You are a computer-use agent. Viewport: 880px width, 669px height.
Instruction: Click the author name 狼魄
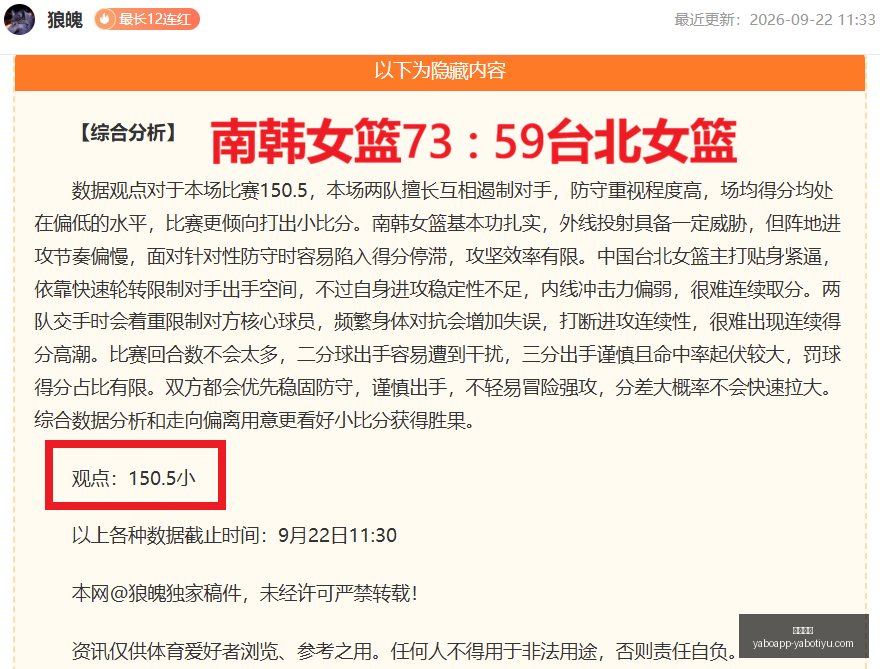tap(65, 20)
